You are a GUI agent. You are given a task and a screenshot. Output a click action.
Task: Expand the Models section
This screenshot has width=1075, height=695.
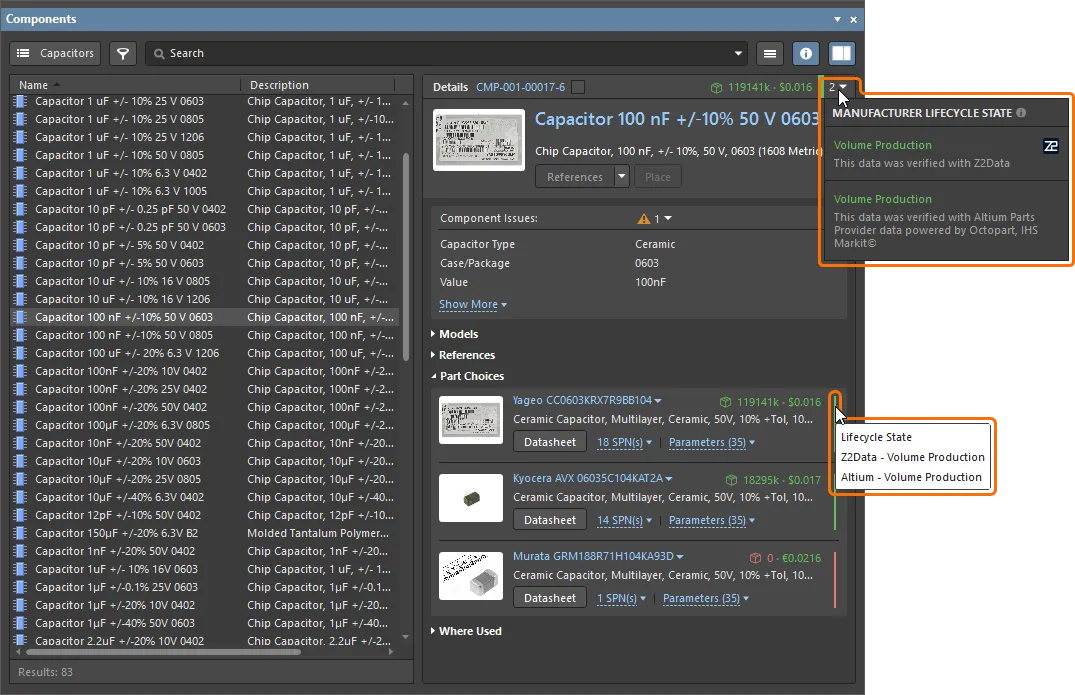click(458, 334)
